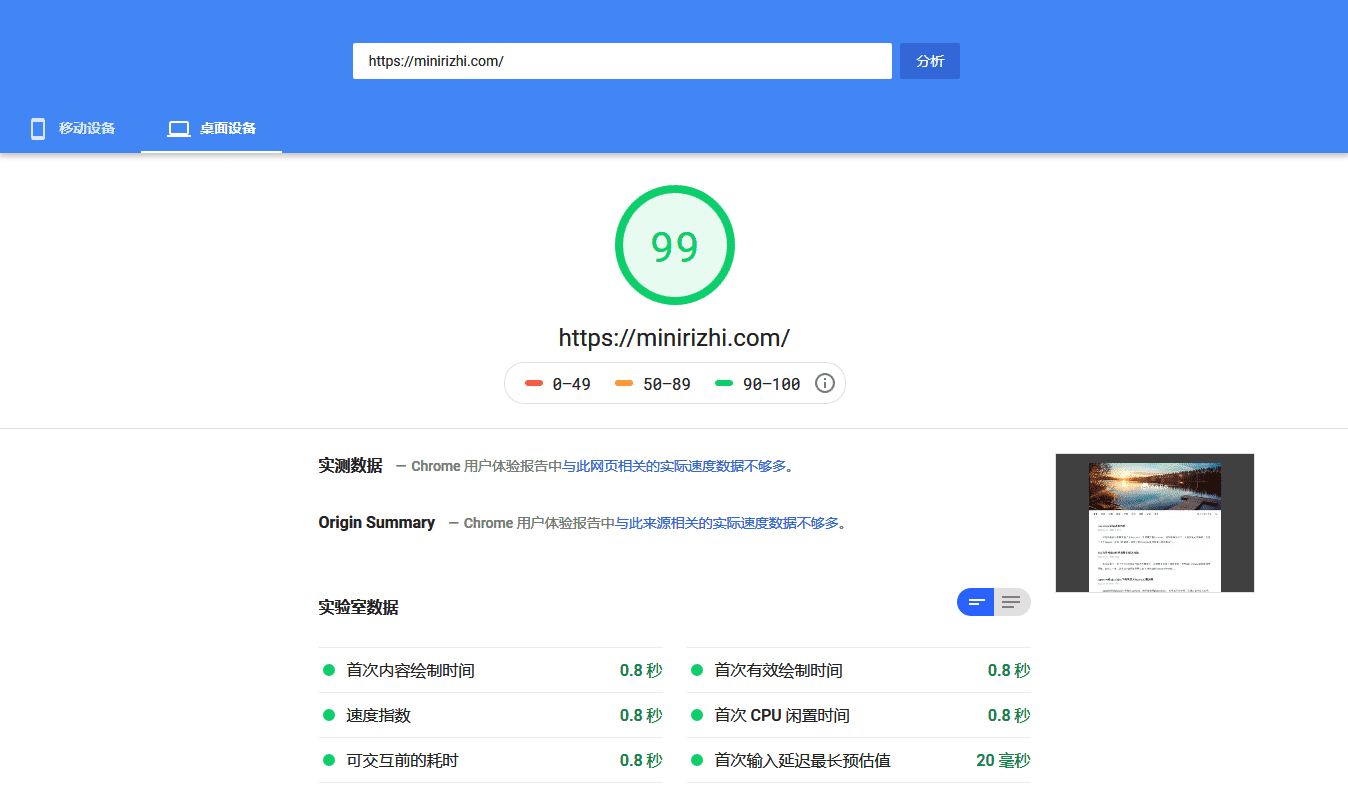Click the 首次有效绘制时间 metric label
1348x799 pixels.
click(778, 671)
